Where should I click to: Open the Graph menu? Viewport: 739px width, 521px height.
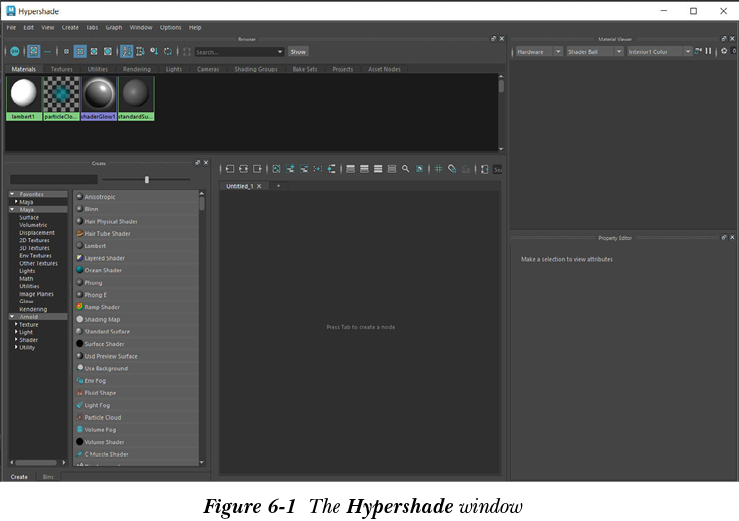click(114, 27)
